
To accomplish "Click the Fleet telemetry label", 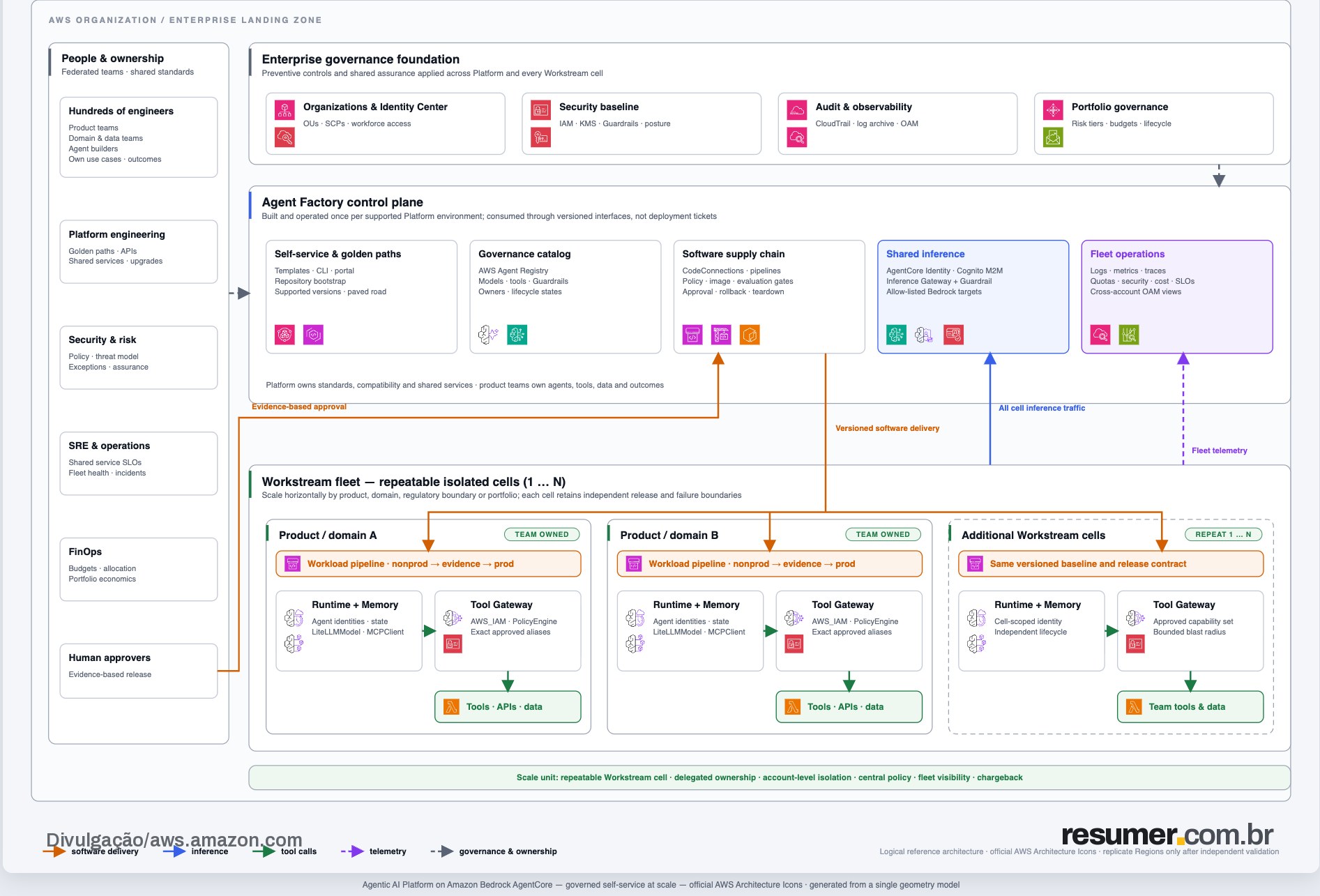I will point(1220,450).
